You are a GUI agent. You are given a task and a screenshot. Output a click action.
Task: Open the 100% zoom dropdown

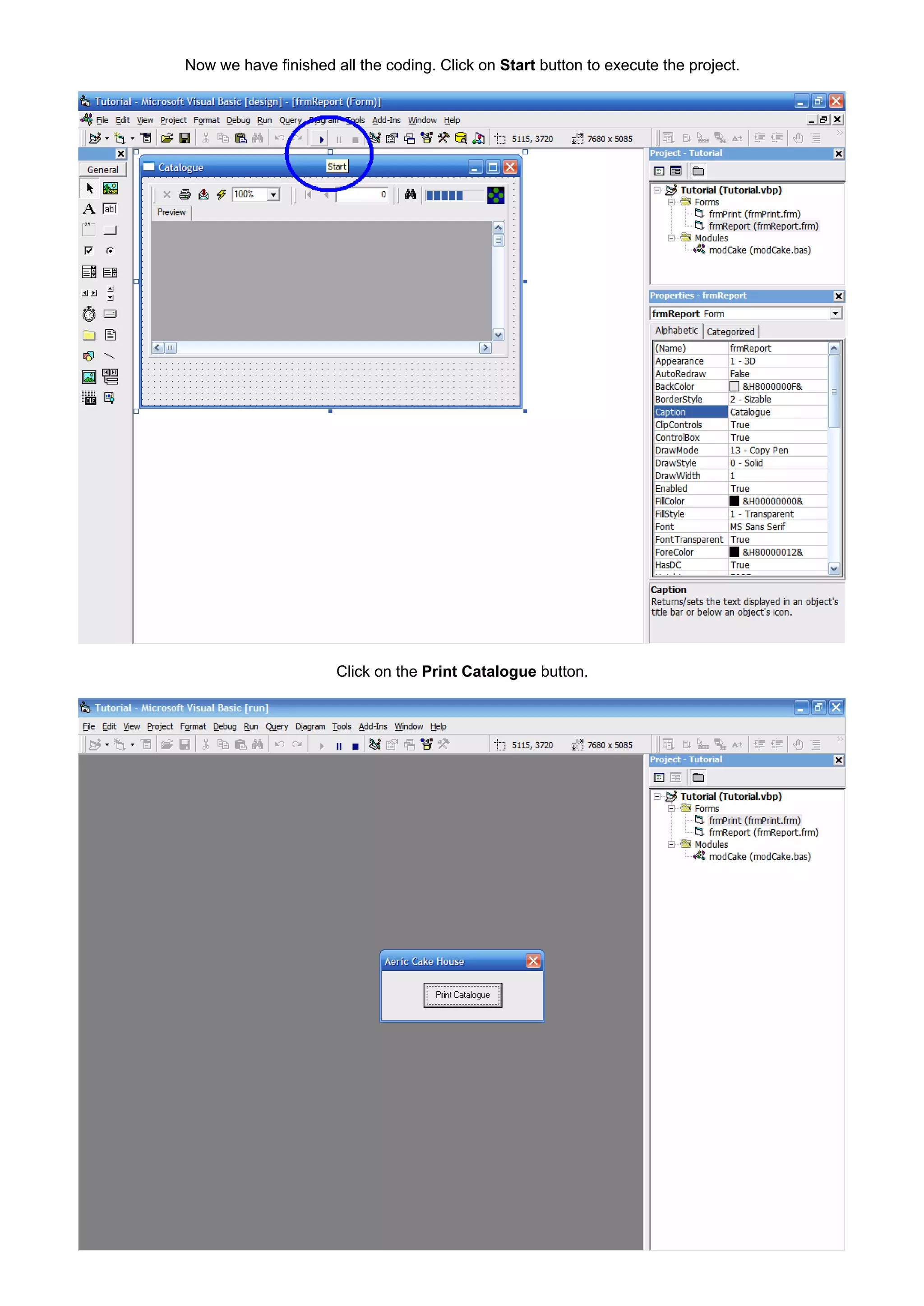coord(274,194)
